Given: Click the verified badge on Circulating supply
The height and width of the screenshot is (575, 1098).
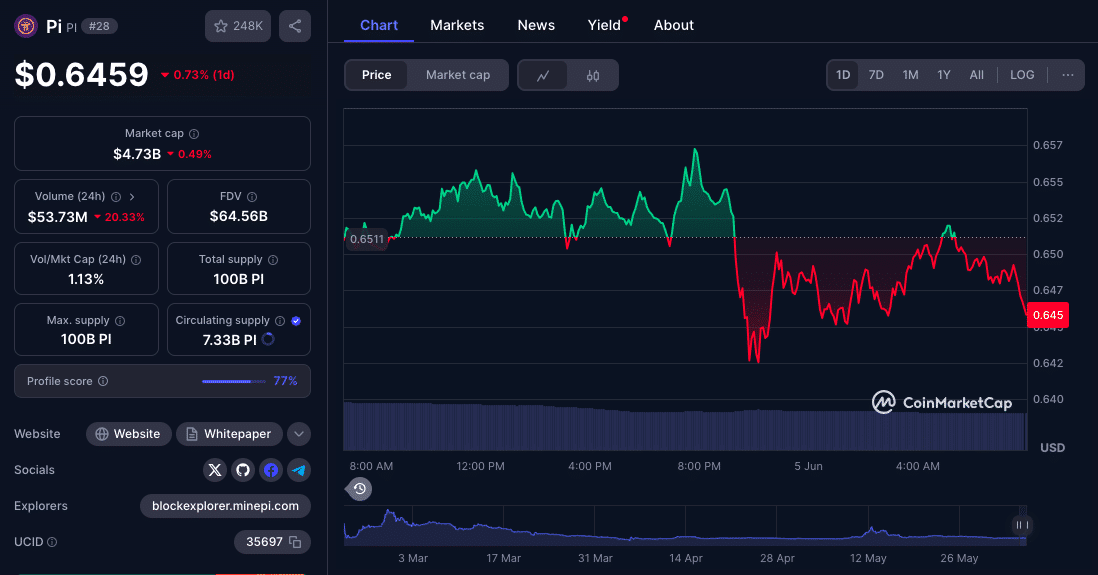Looking at the screenshot, I should pos(296,321).
